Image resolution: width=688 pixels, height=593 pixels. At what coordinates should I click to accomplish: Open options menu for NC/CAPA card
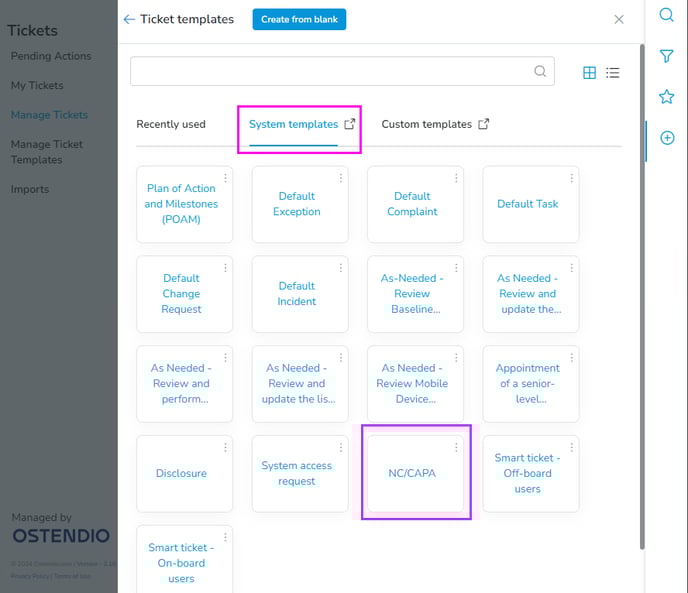(x=456, y=447)
